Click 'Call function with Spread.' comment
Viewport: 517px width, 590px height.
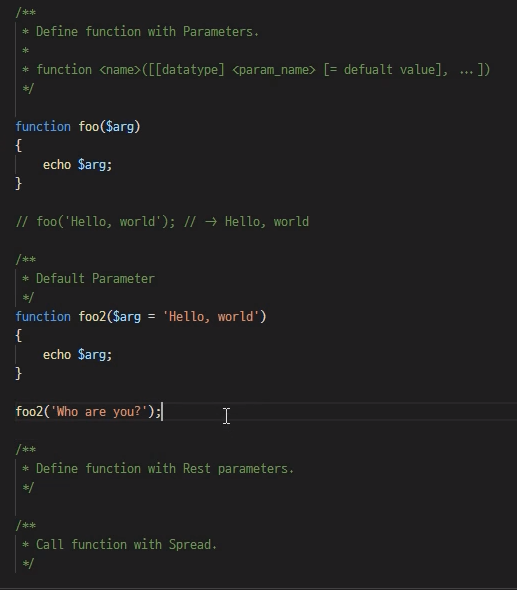pos(126,545)
